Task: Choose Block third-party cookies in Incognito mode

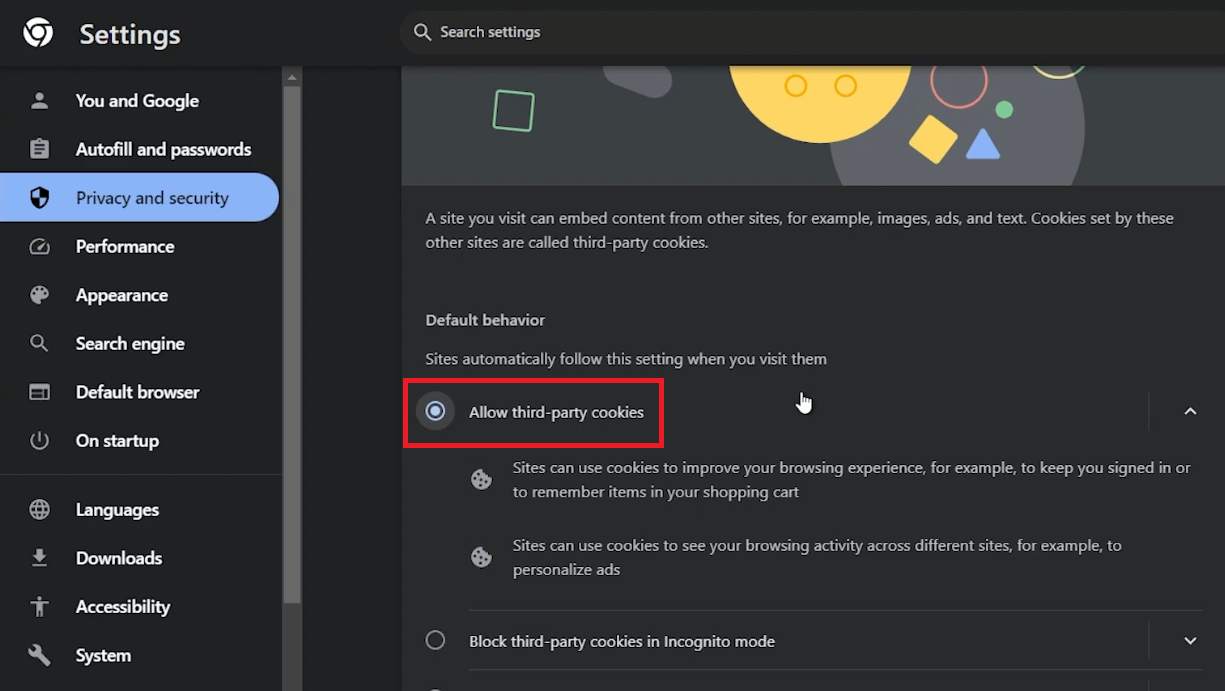Action: 435,640
